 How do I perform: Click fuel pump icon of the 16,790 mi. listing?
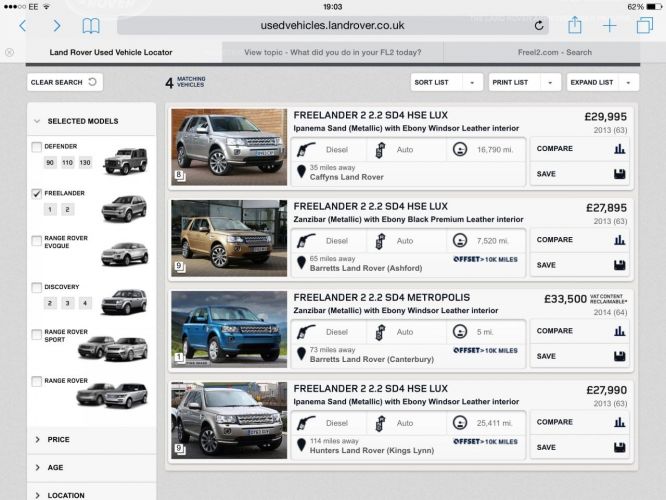(306, 150)
